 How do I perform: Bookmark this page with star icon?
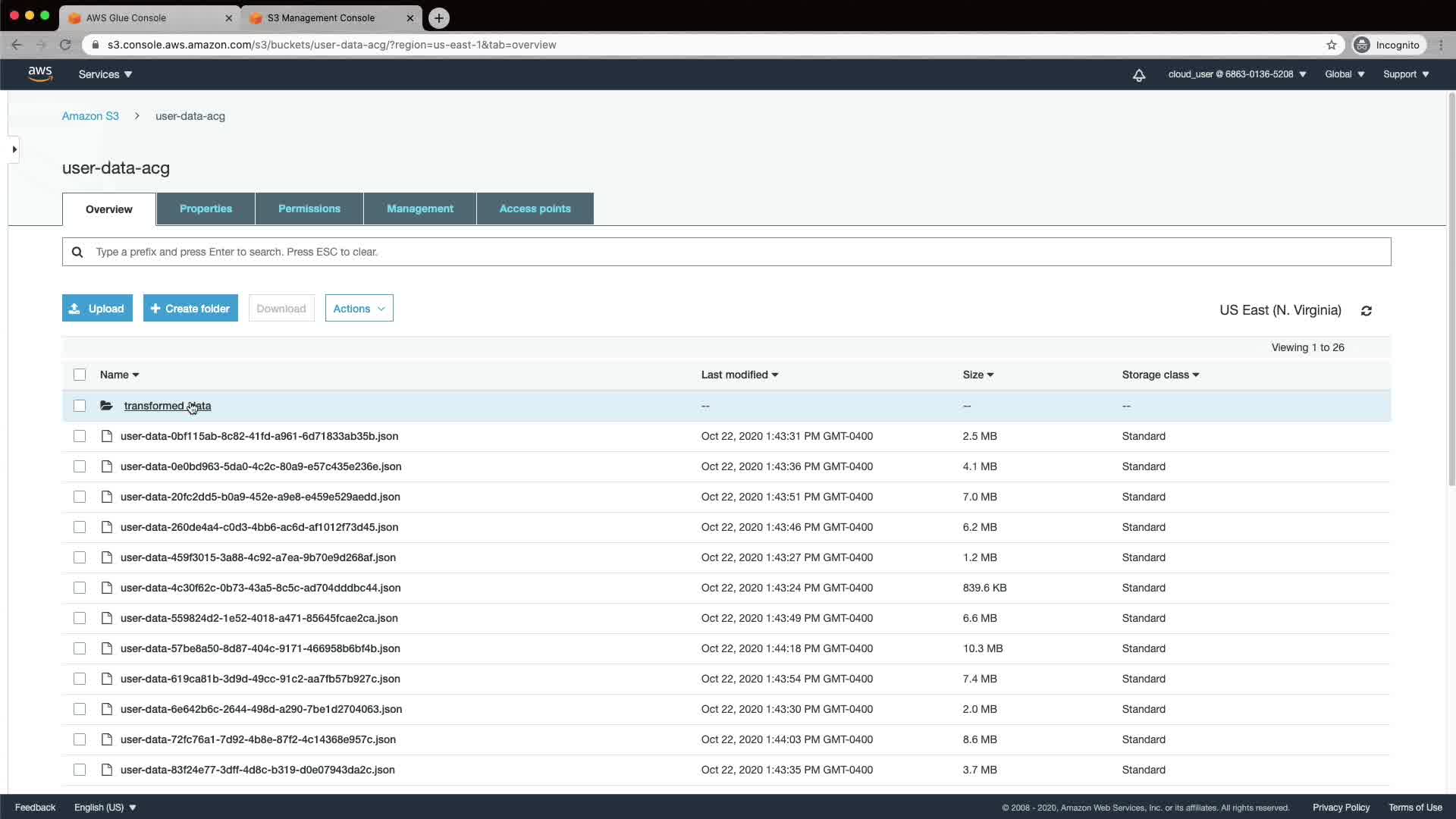click(1331, 45)
